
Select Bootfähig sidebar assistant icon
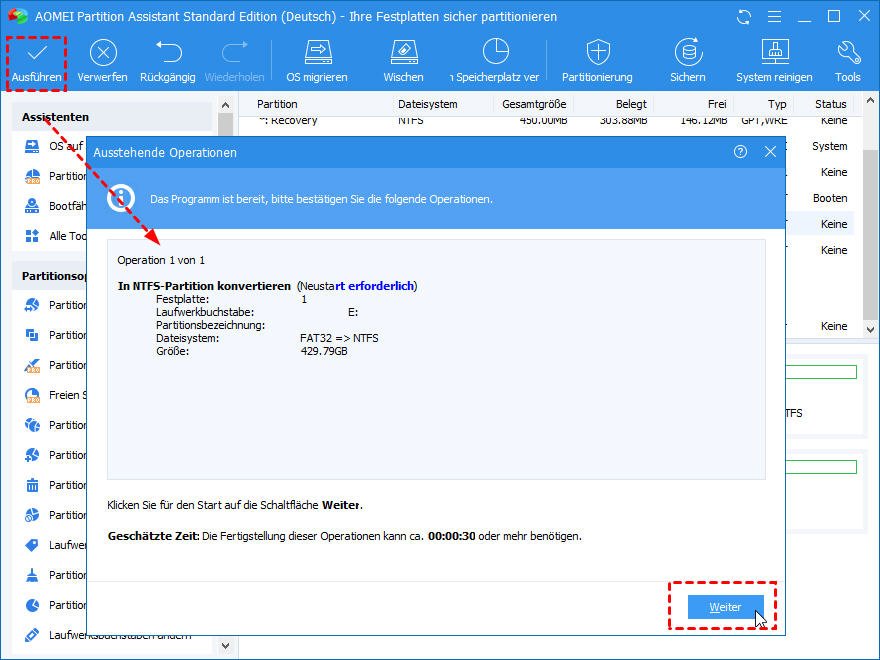click(x=32, y=206)
